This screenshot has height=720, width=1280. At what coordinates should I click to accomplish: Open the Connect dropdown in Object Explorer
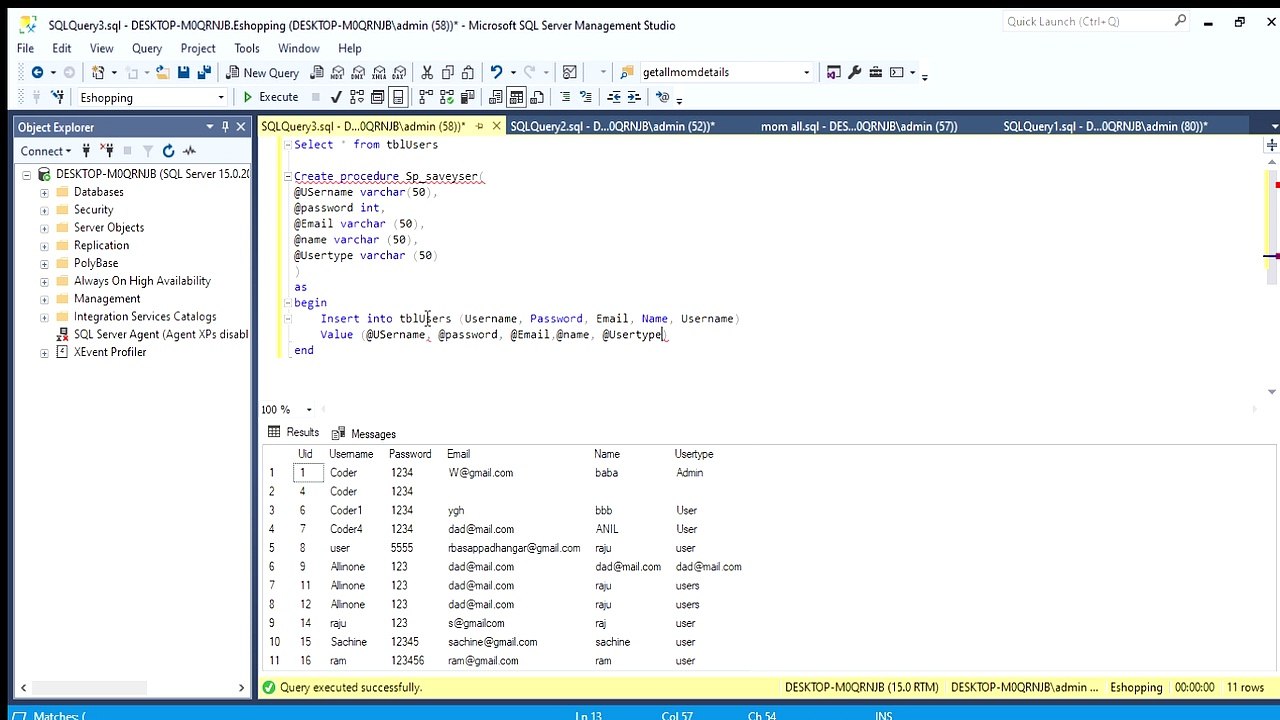(x=46, y=151)
